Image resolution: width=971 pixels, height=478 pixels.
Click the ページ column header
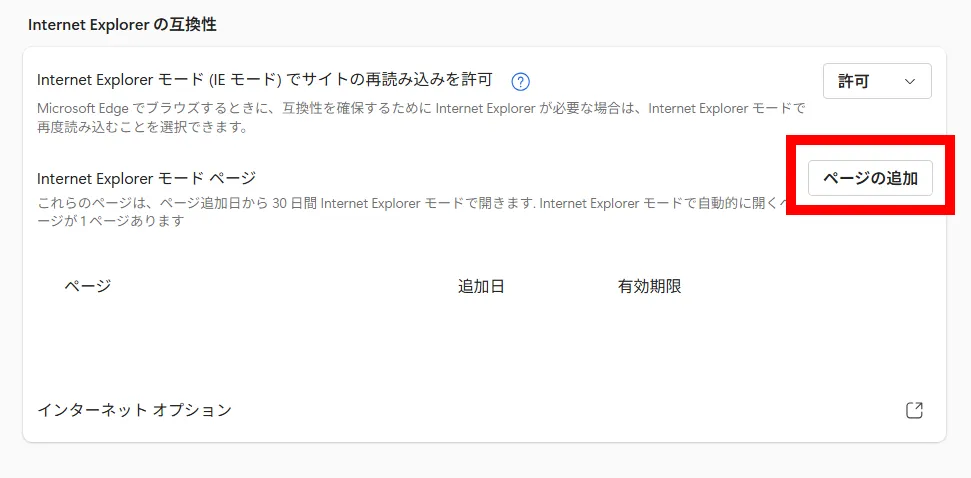(88, 286)
